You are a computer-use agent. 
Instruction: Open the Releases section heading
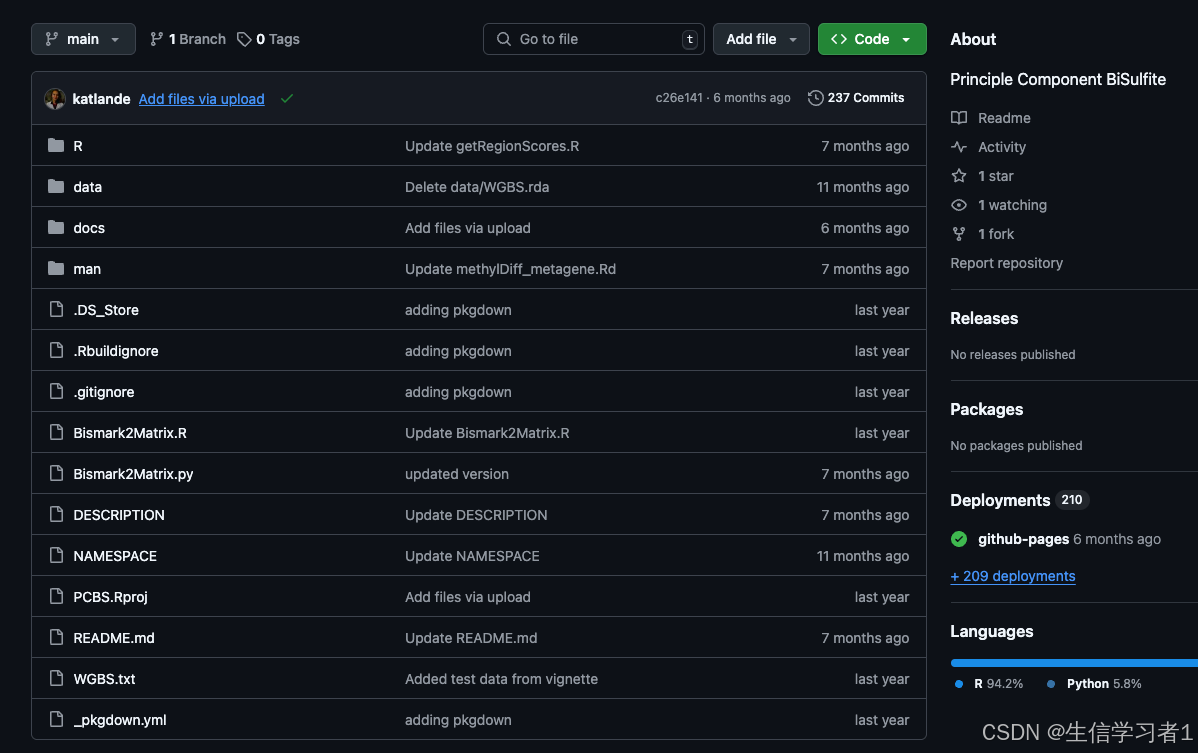click(x=984, y=318)
